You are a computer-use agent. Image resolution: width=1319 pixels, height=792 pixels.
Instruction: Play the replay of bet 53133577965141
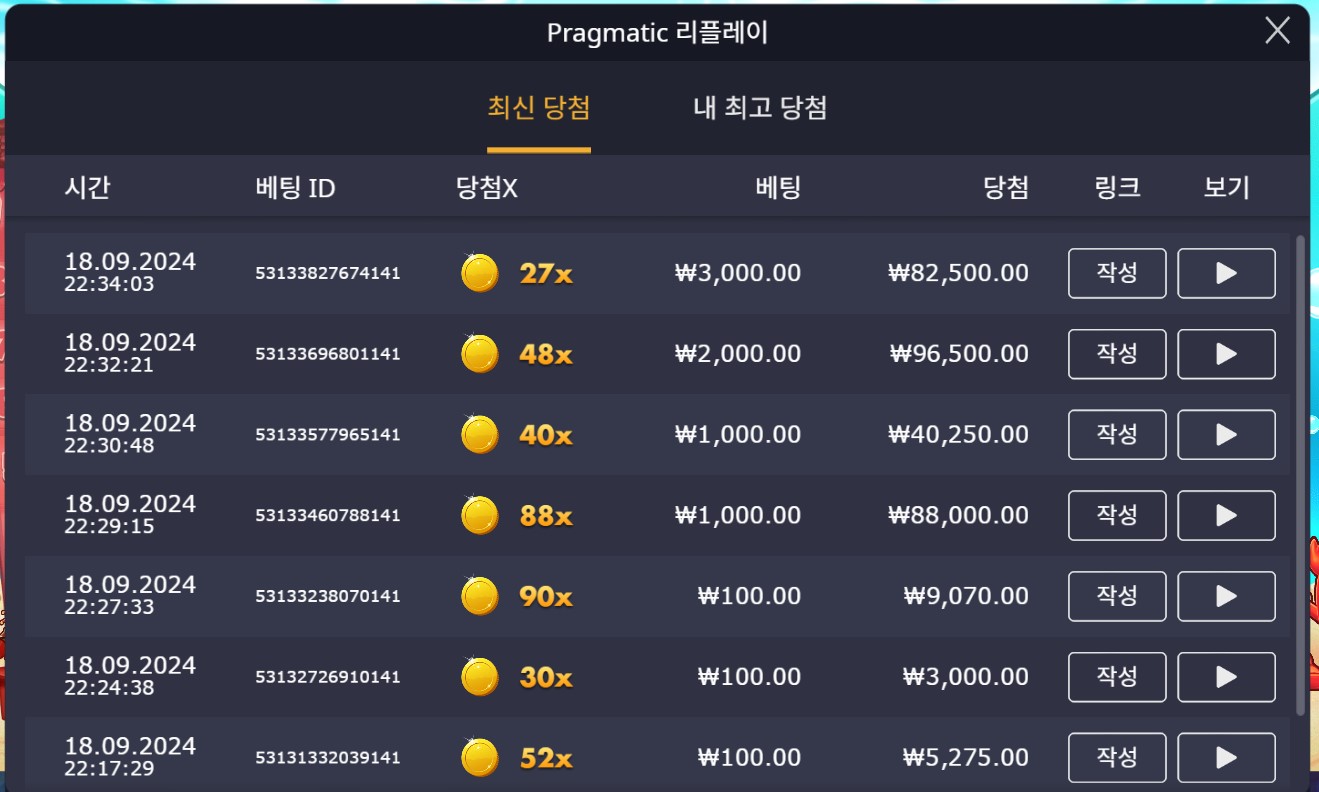tap(1226, 435)
